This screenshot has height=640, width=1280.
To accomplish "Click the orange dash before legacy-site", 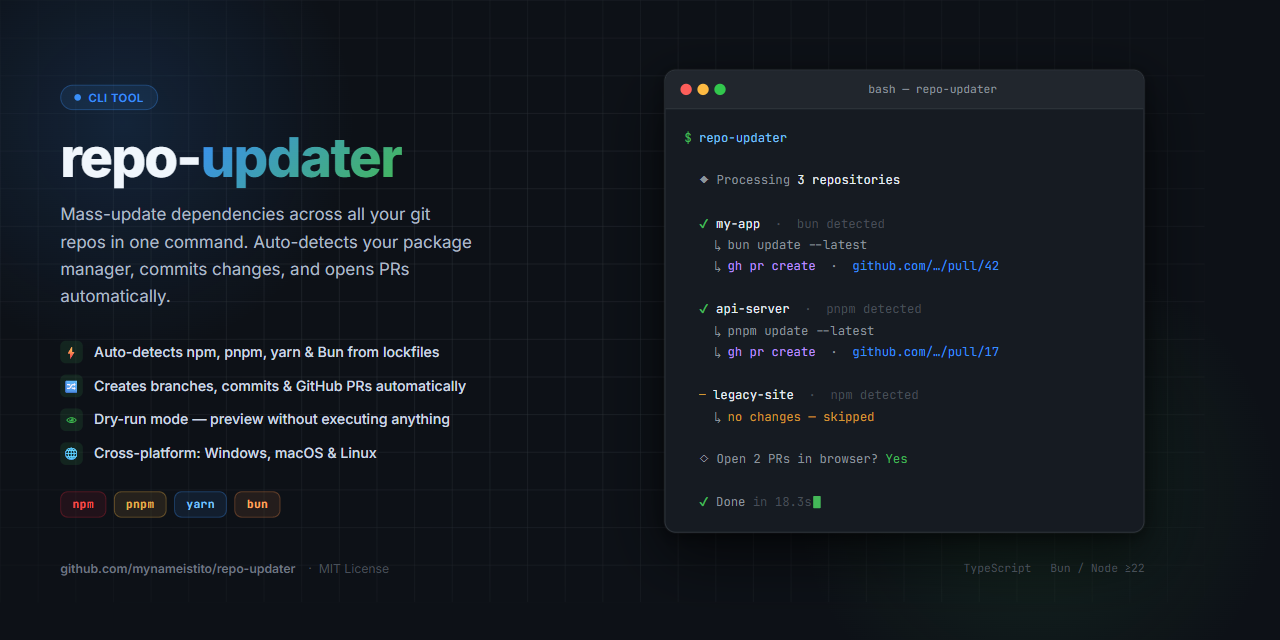I will tap(703, 395).
